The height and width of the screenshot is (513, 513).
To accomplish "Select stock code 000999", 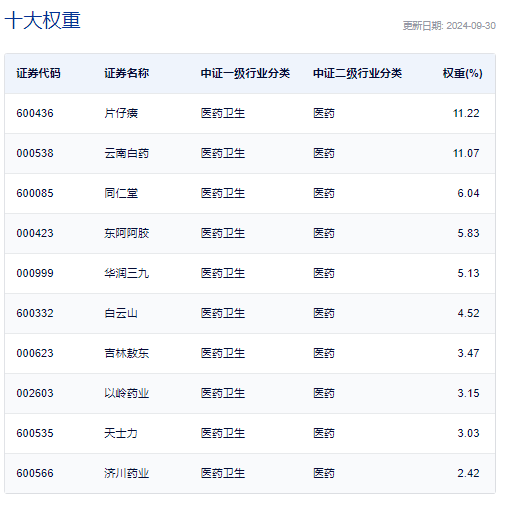I will (35, 273).
